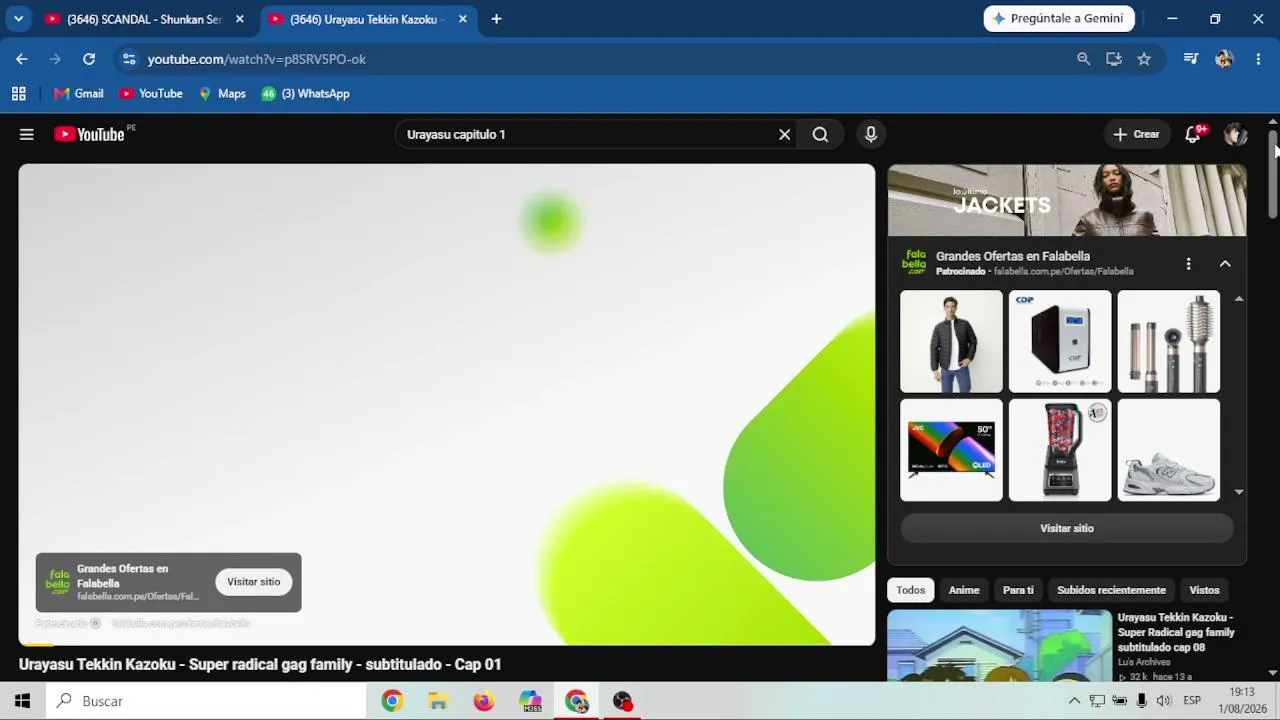Click the Windows Buscar search box
Screen dimensions: 1280x720
tap(206, 701)
